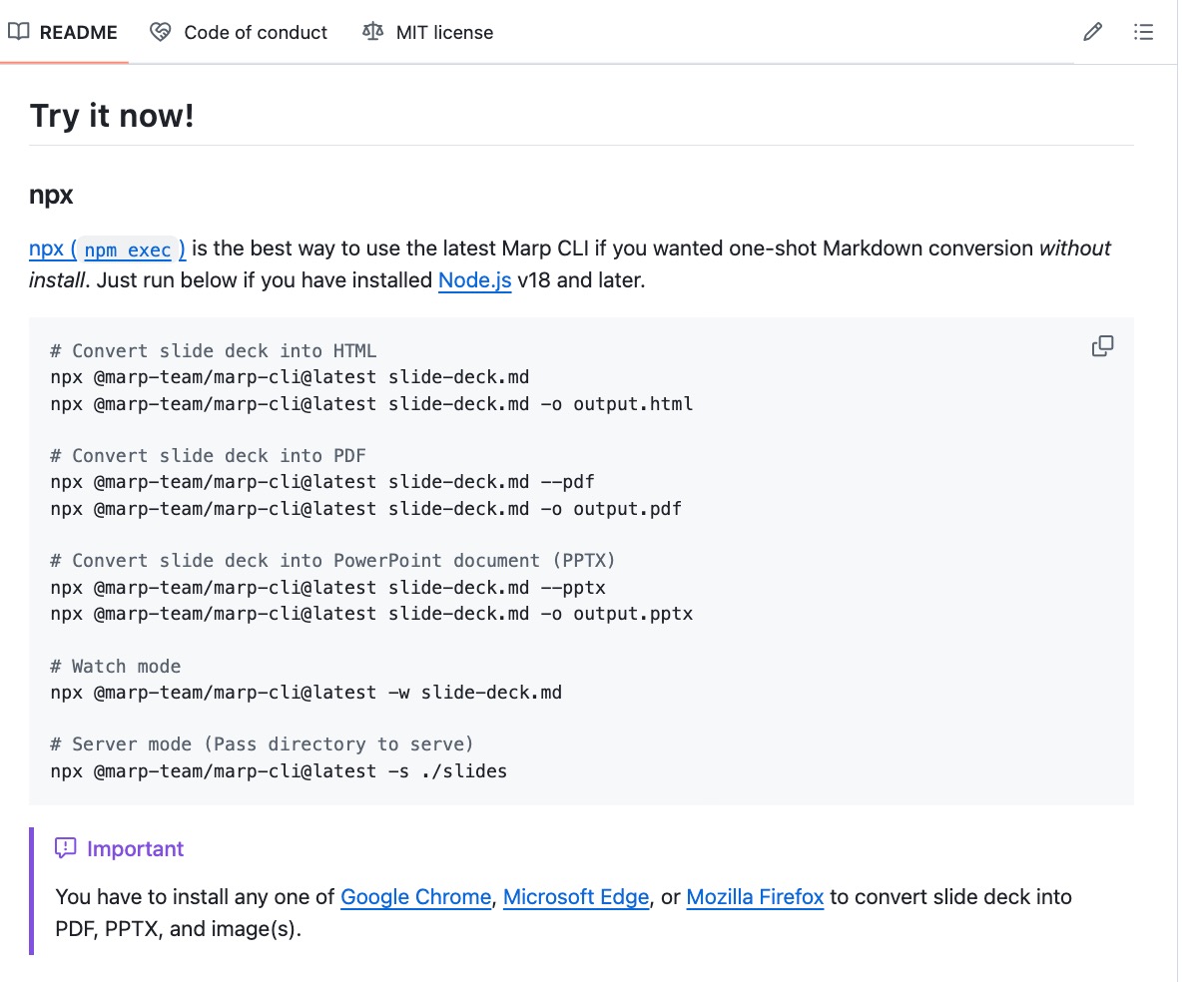The height and width of the screenshot is (982, 1204).
Task: Click the Try it now heading
Action: click(112, 116)
